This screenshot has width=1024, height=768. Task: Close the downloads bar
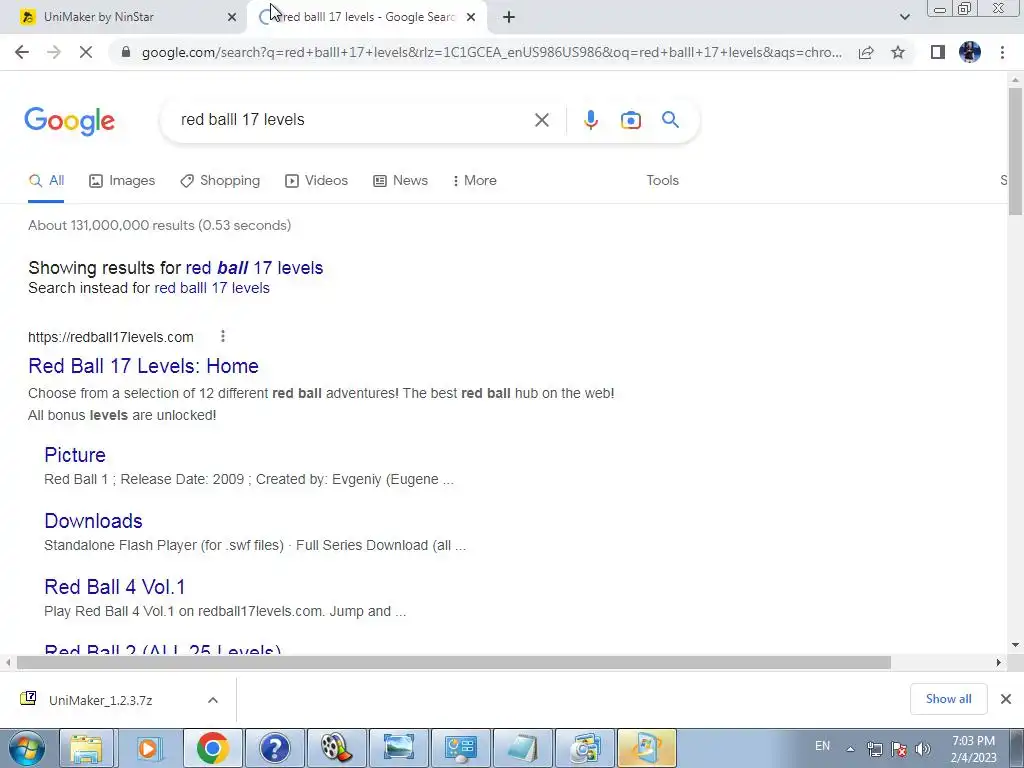[x=1006, y=699]
